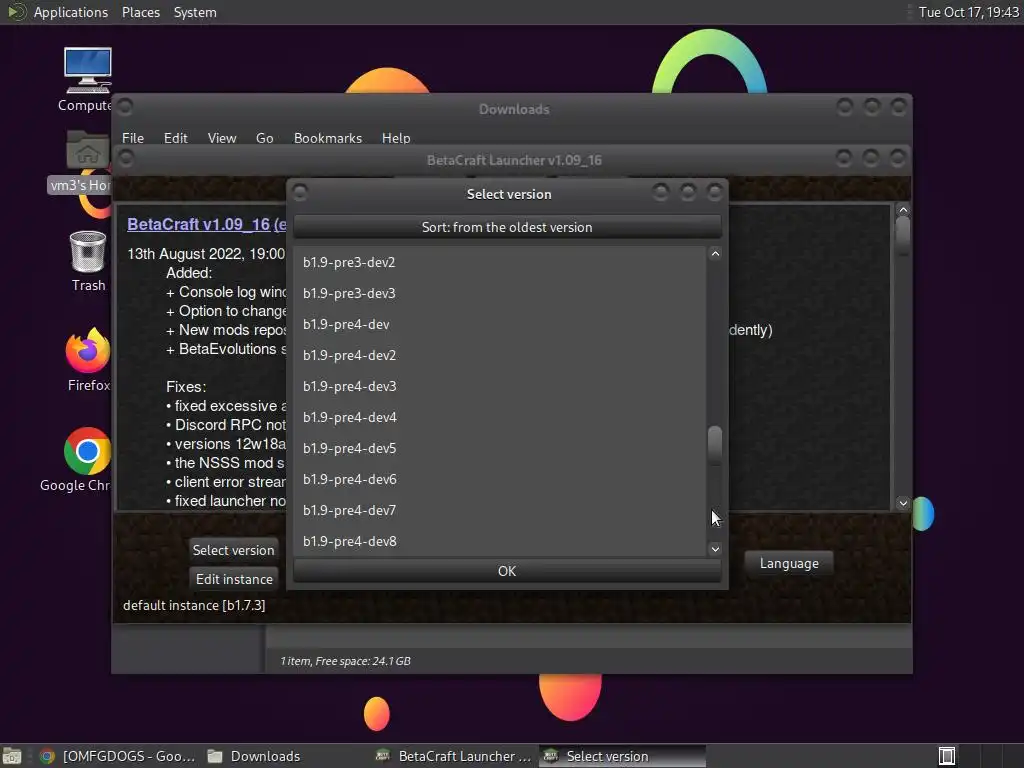Launch Firefox from the desktop
The image size is (1024, 768).
tap(88, 351)
